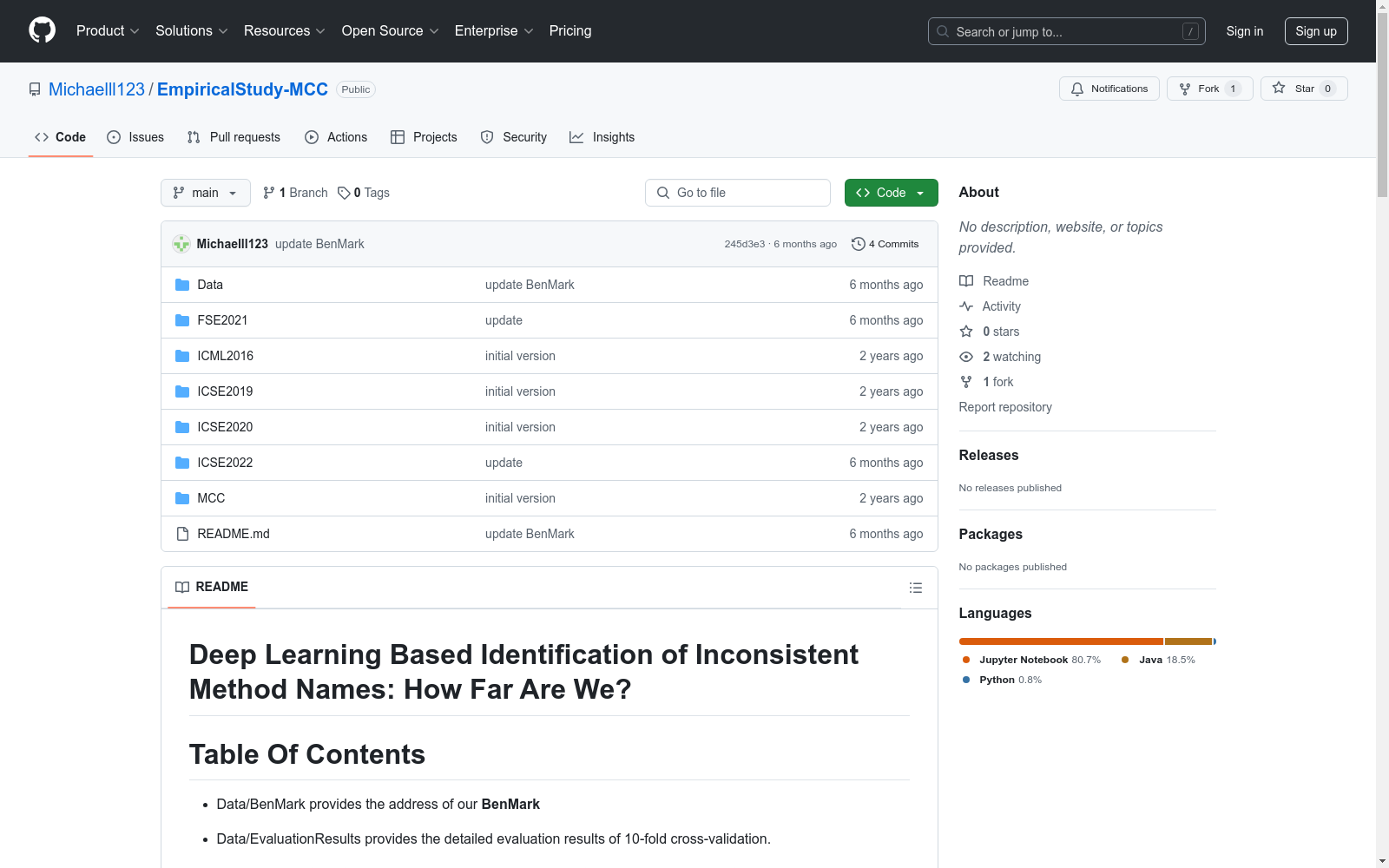Click the Python language color dot
1389x868 pixels.
[966, 680]
